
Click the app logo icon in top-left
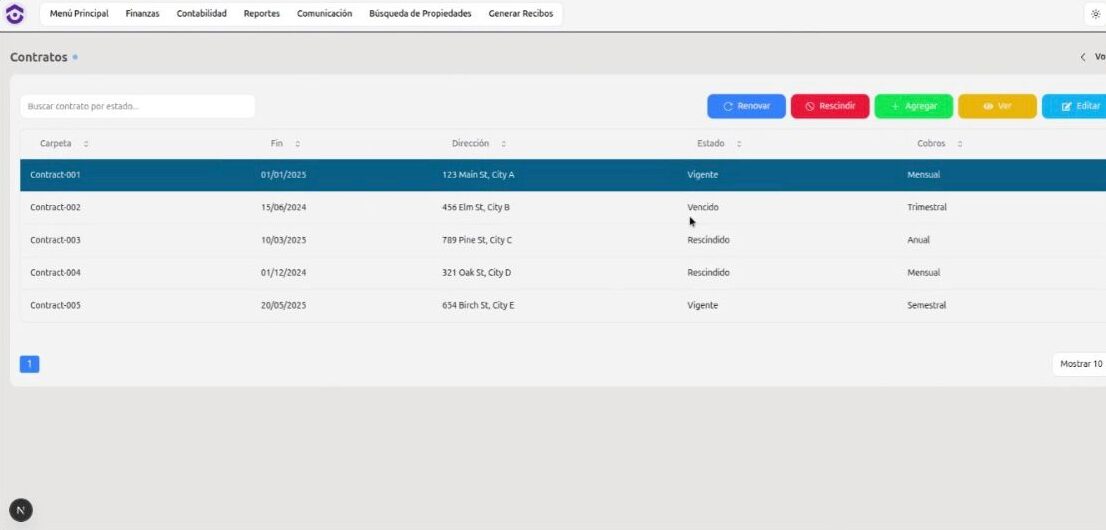[14, 14]
